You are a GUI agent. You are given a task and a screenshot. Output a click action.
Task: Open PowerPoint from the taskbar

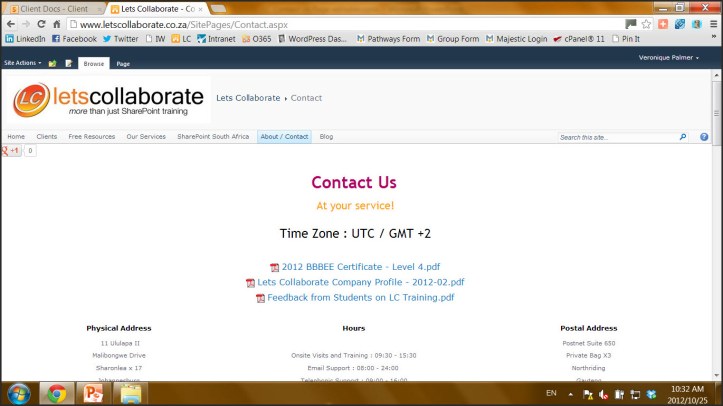[x=94, y=393]
